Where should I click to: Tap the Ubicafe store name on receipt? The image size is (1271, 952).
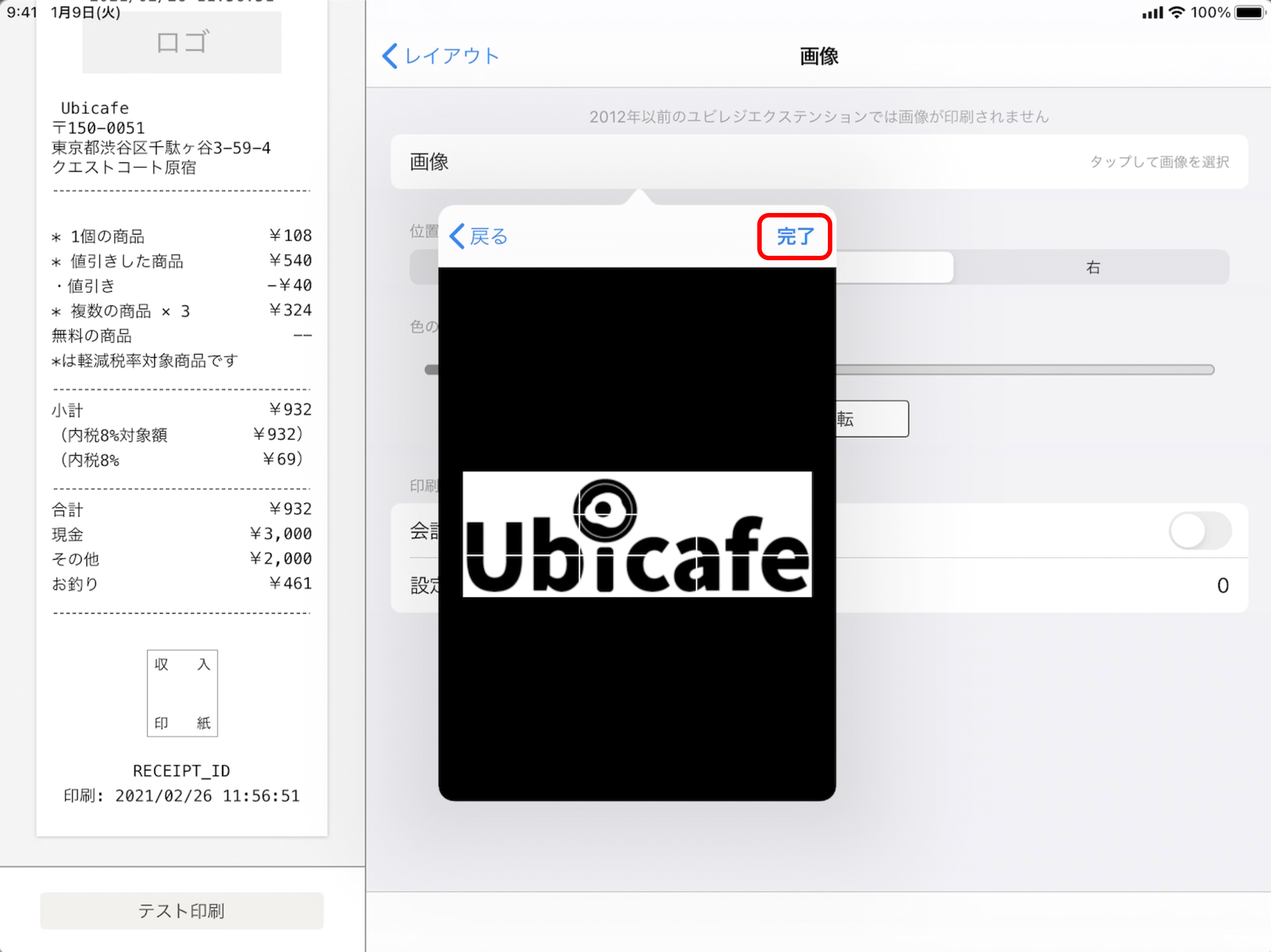coord(95,108)
